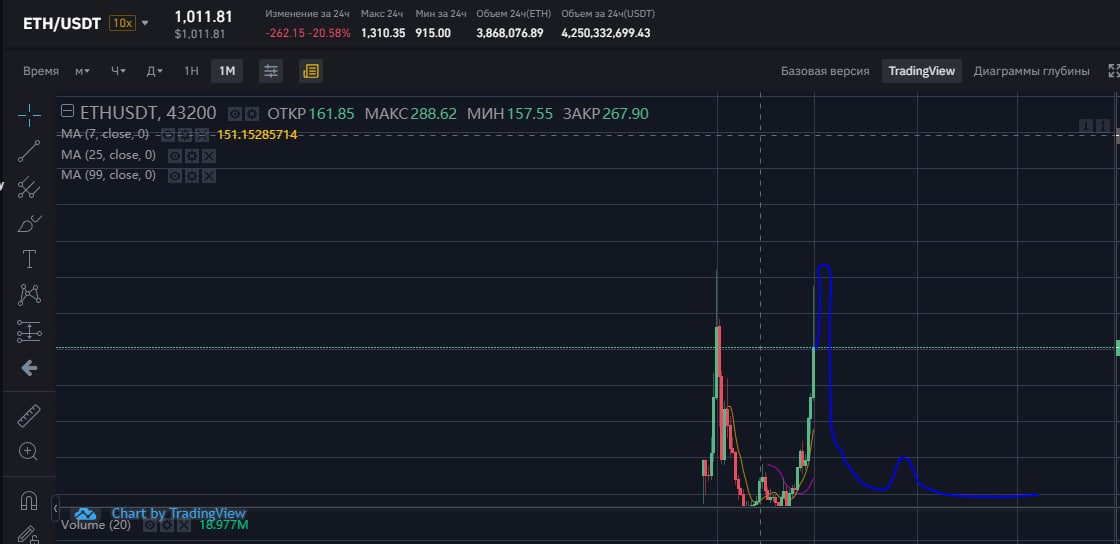
Task: Toggle the magnet mode icon
Action: pyautogui.click(x=29, y=500)
